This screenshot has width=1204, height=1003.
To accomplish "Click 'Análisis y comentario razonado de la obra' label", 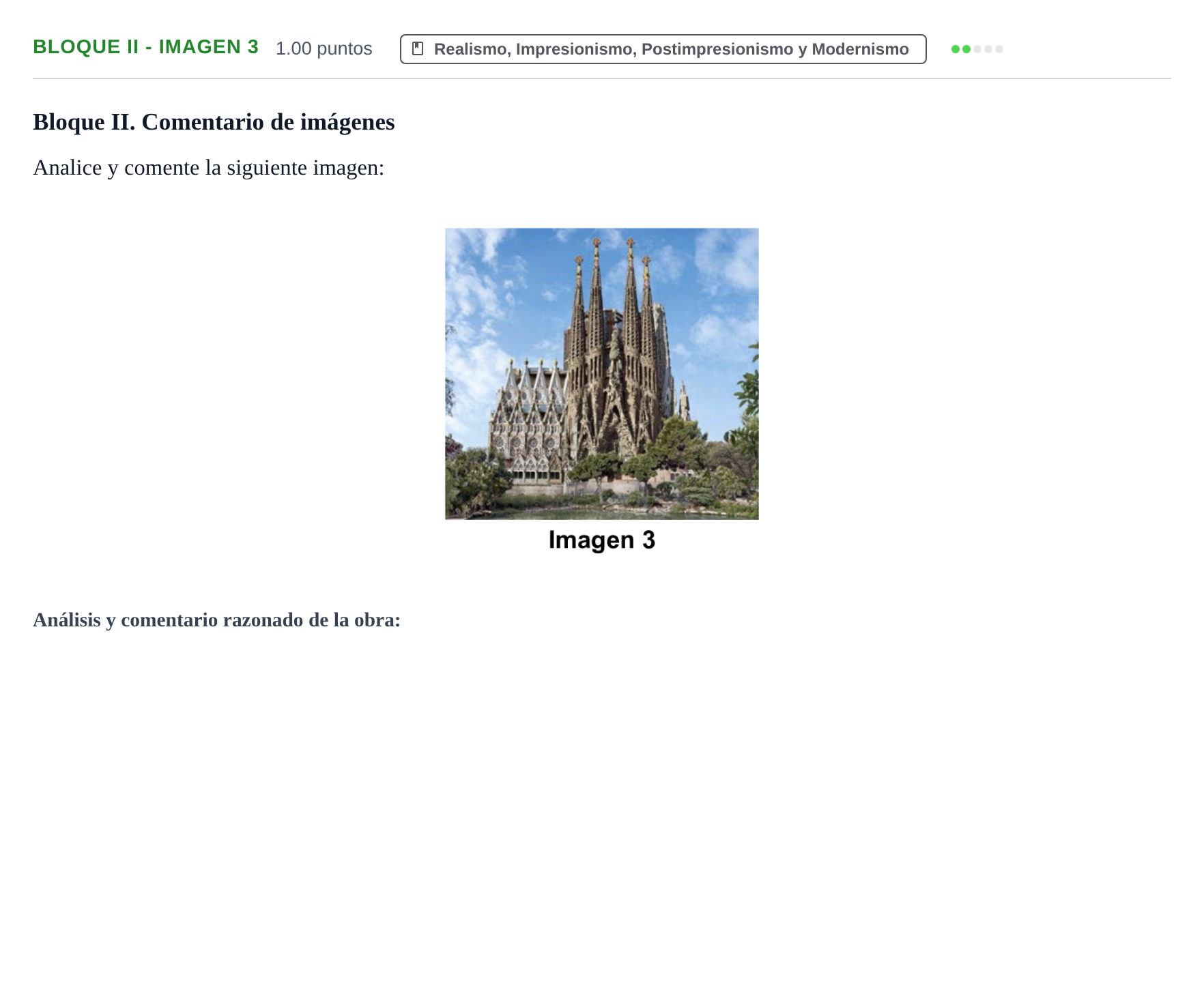I will [x=216, y=620].
